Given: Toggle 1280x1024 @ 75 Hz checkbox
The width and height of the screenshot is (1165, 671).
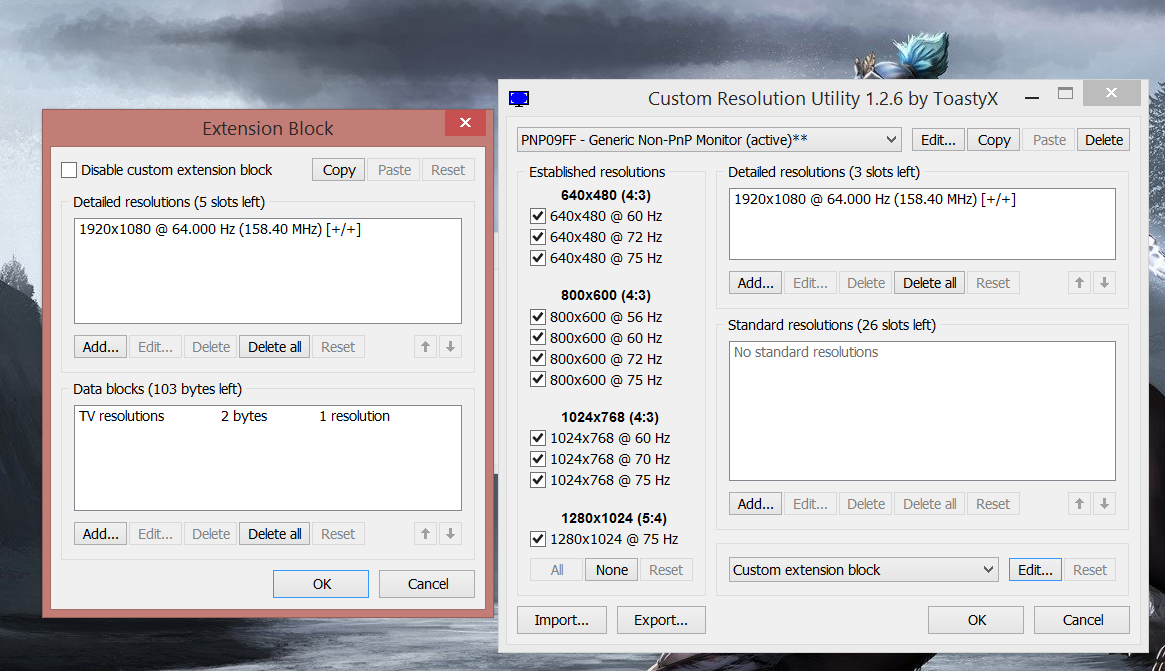Looking at the screenshot, I should (x=538, y=539).
